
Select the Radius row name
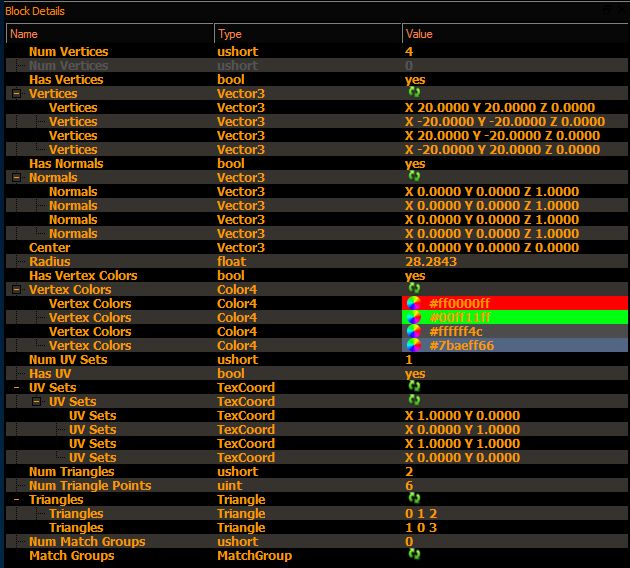pos(49,262)
